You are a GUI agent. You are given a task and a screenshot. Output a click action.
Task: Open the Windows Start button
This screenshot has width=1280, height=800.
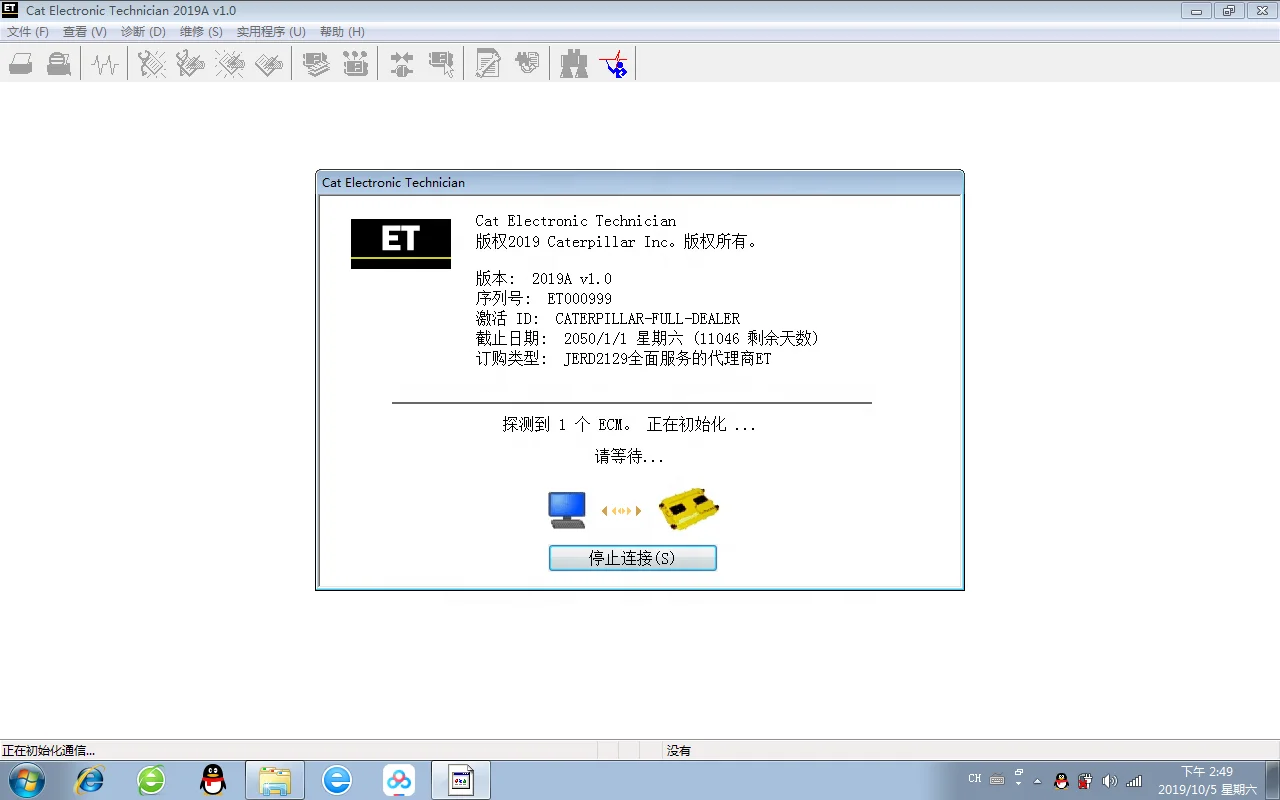coord(26,780)
